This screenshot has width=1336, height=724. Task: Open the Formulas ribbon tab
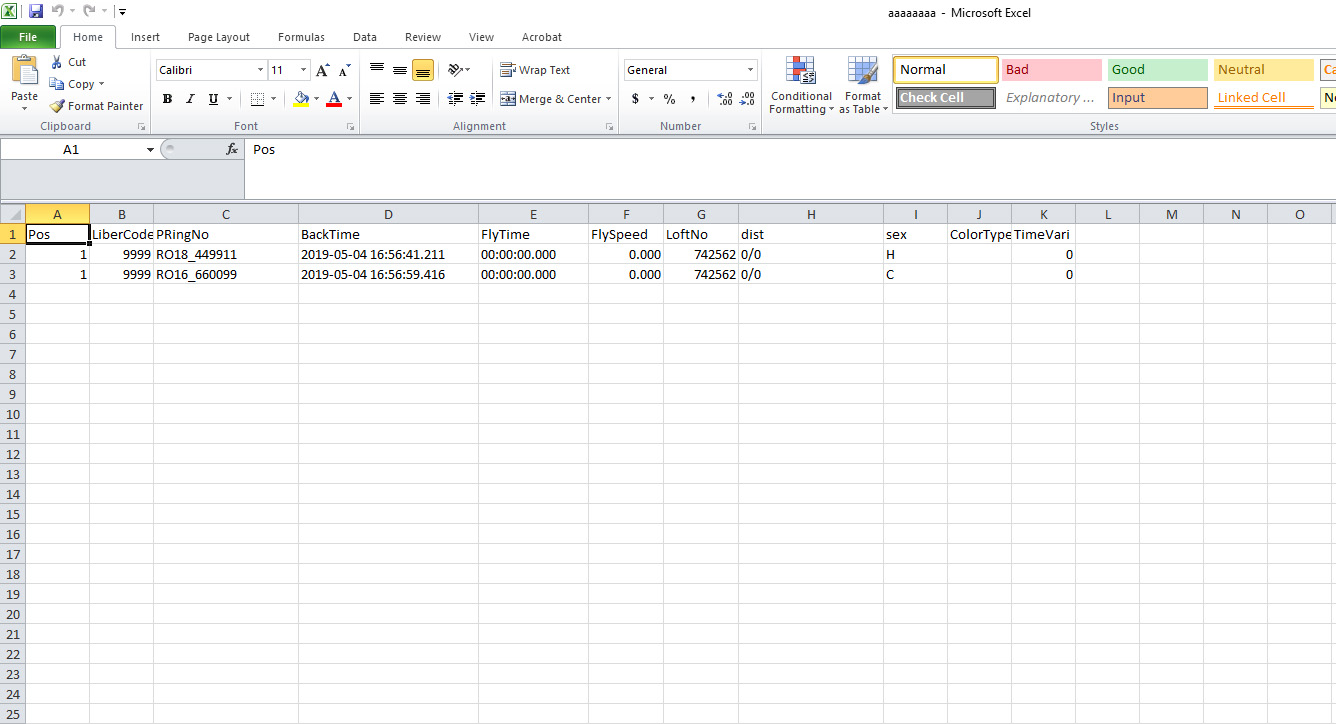click(301, 37)
